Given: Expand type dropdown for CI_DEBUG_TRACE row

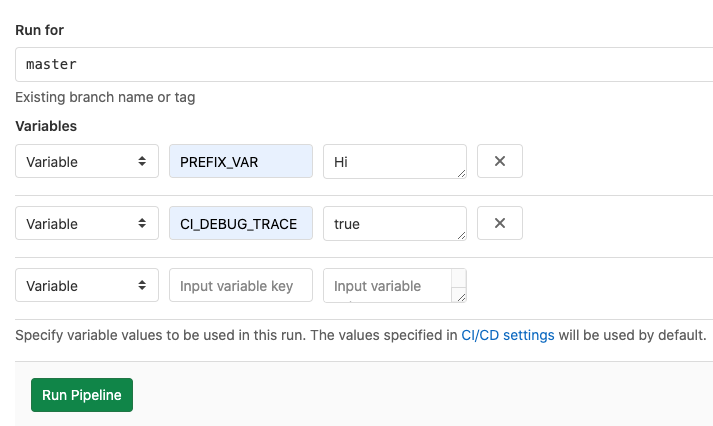Looking at the screenshot, I should click(x=87, y=224).
